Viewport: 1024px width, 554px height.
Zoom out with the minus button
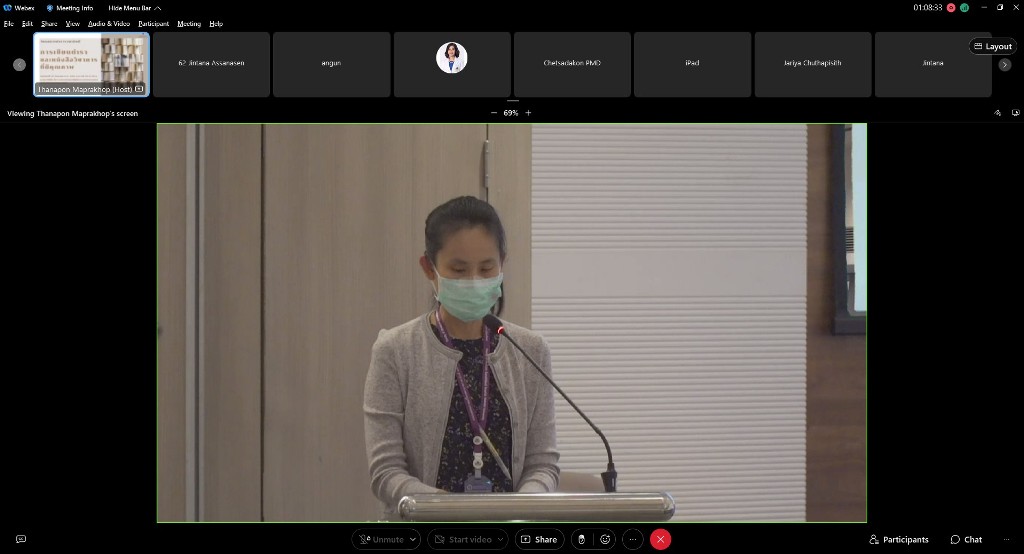point(493,113)
